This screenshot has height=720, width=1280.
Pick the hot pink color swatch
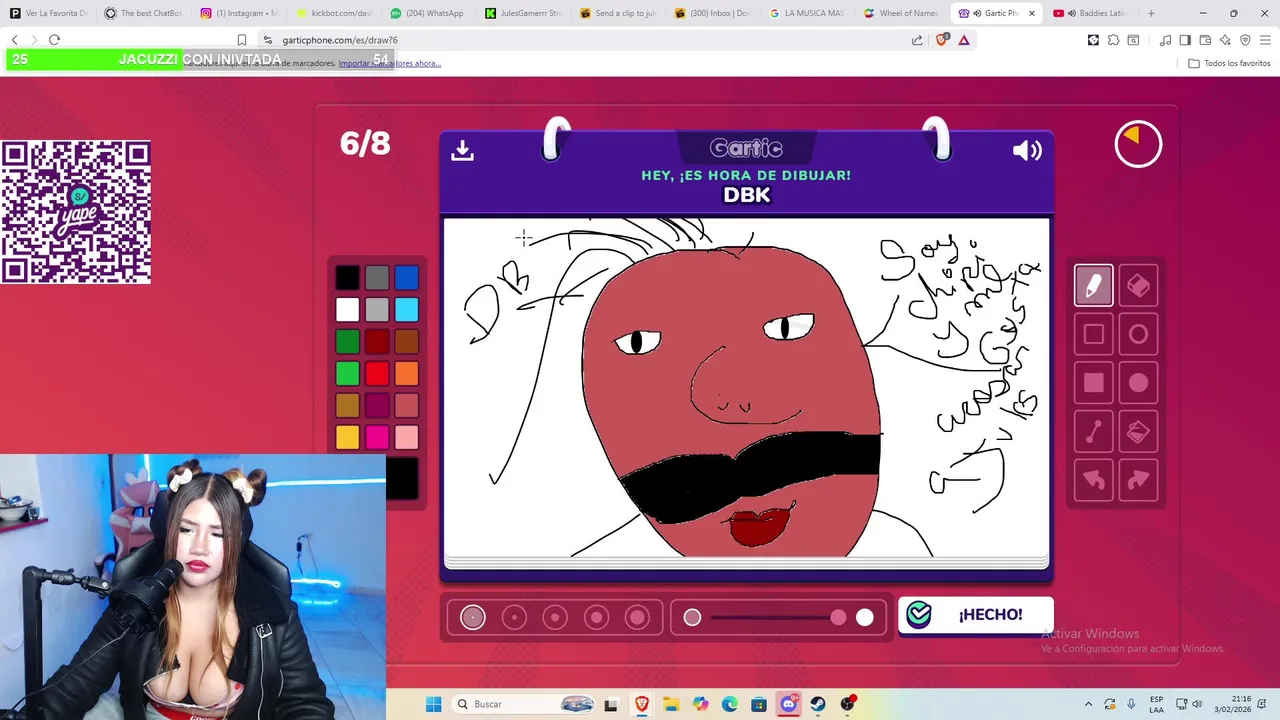377,438
